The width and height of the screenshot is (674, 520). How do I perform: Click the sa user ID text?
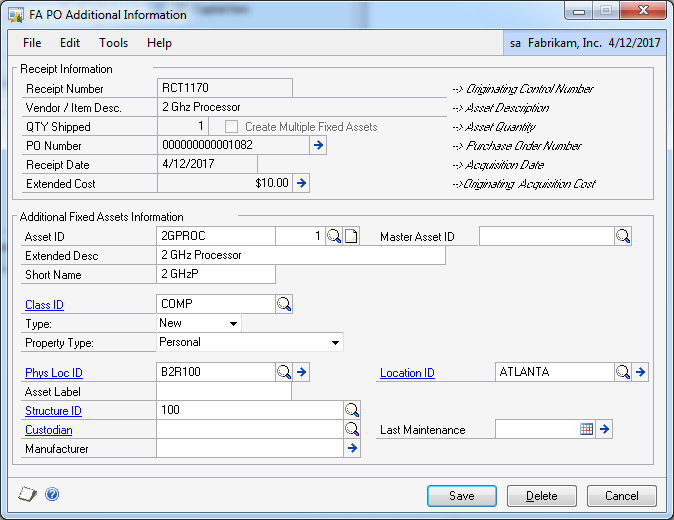click(x=515, y=43)
